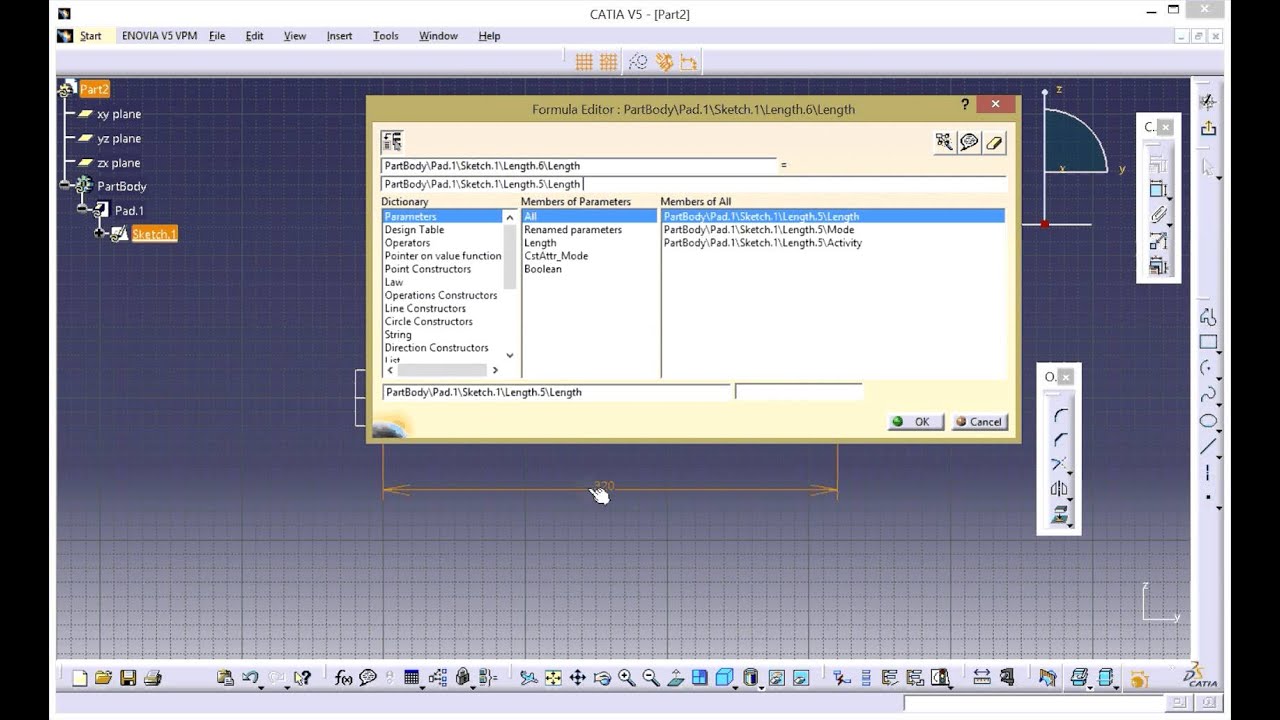Click the Exit workbench icon at right

1208,128
